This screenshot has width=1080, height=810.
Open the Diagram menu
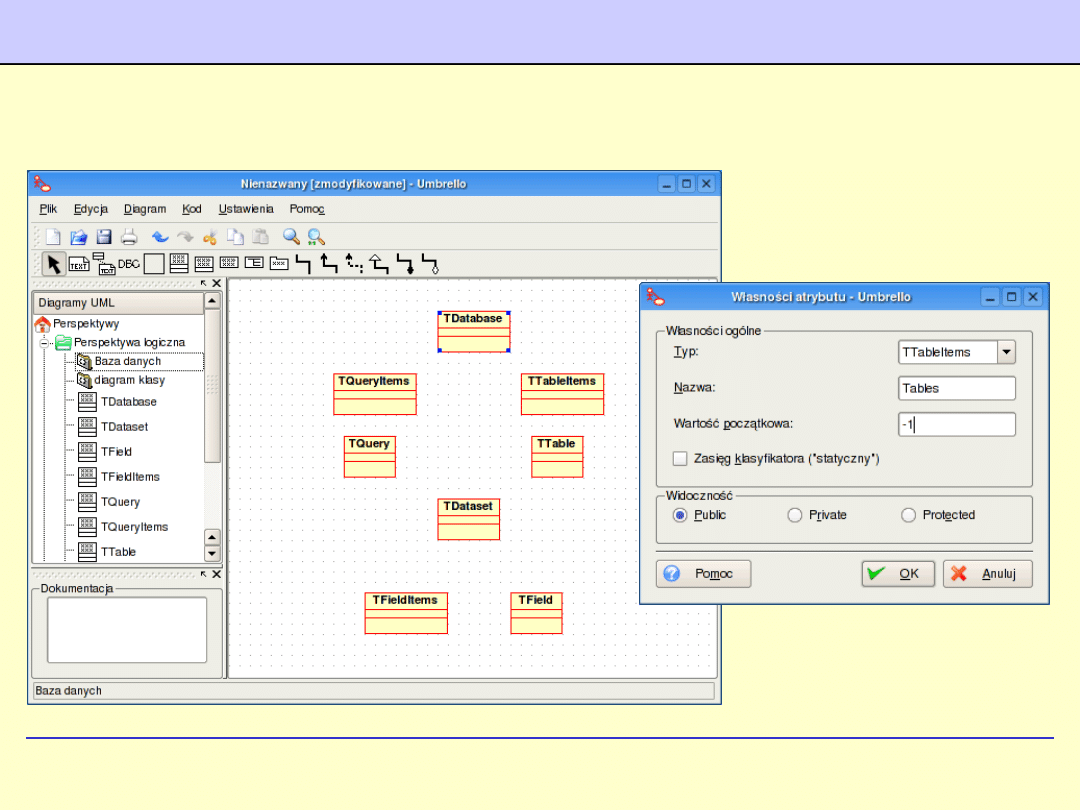(x=145, y=209)
